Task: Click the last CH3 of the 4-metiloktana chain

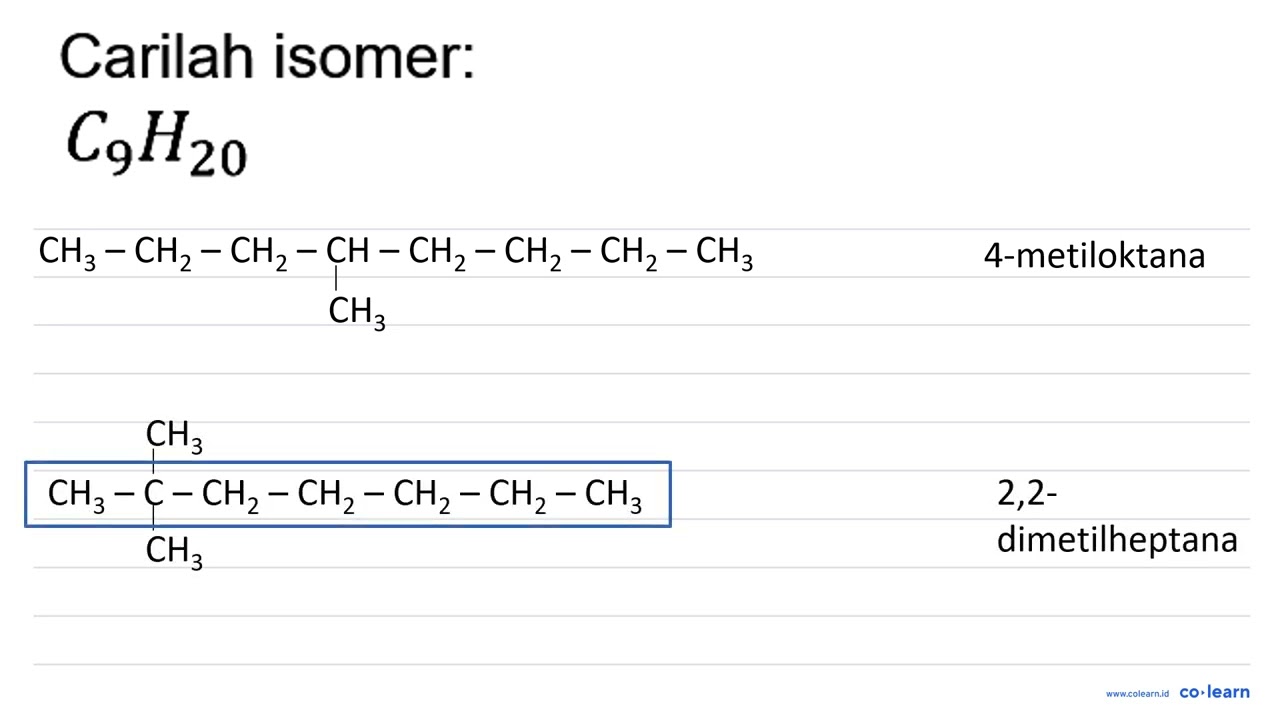Action: (724, 252)
